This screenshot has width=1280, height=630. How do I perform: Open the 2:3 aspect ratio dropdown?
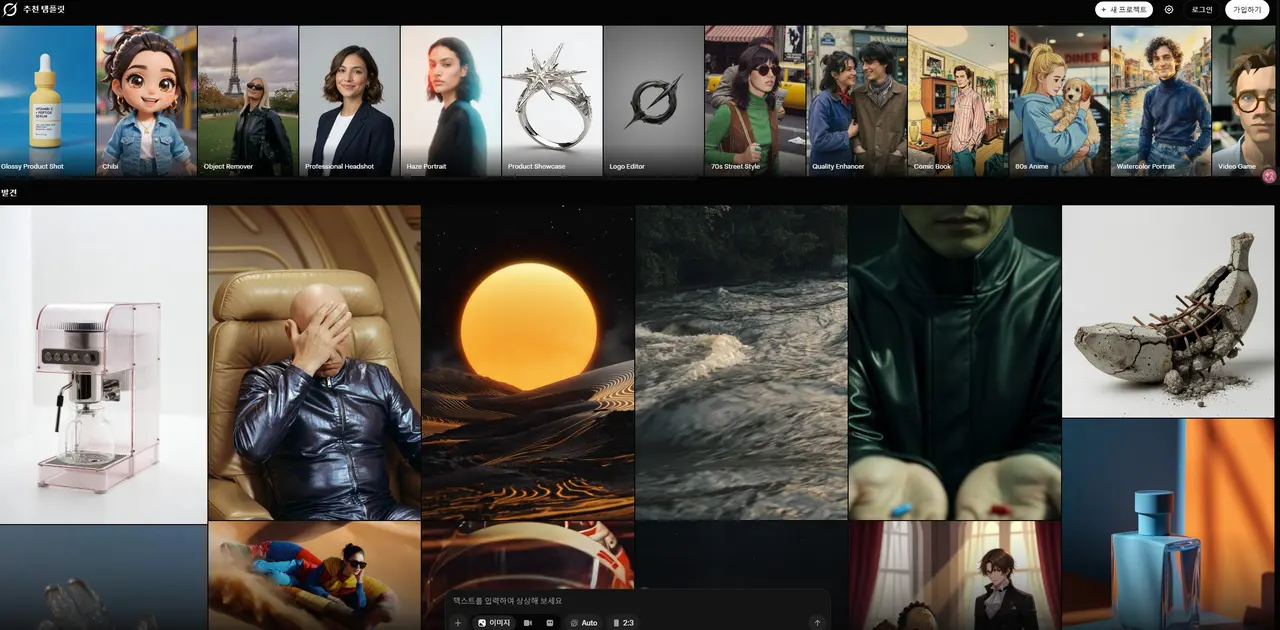click(x=623, y=623)
